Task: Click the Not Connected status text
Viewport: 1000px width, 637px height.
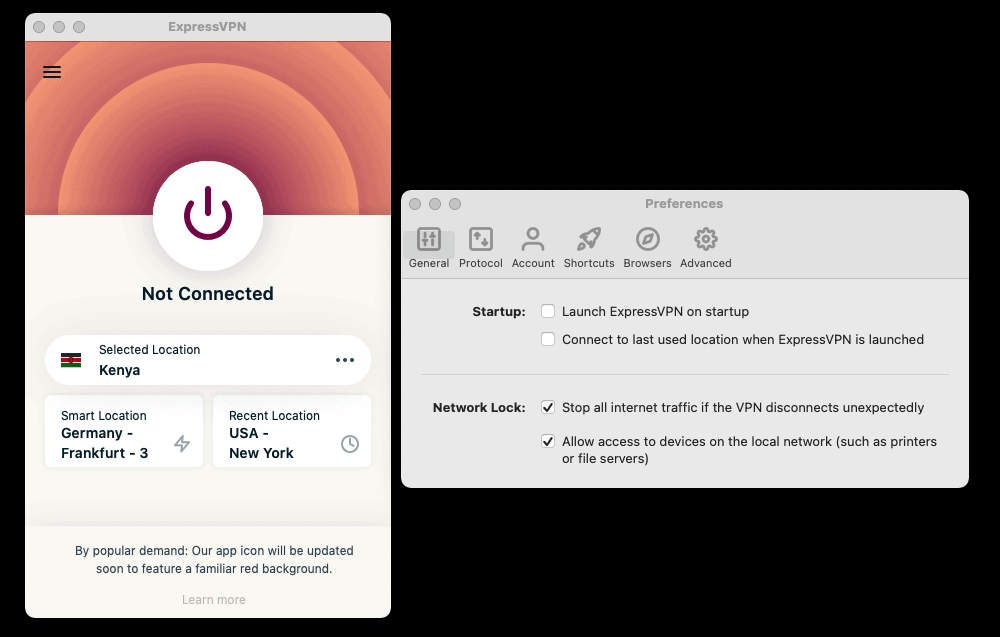Action: (x=208, y=293)
